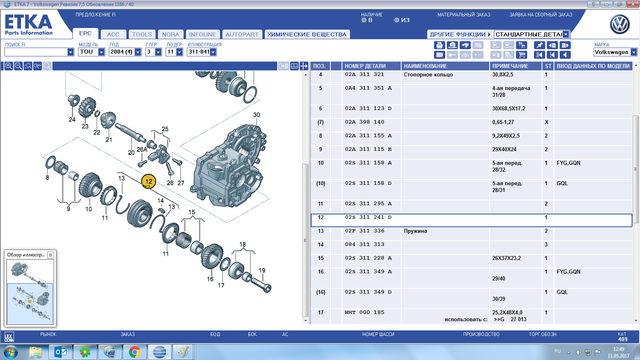Open the Windows Start menu

coord(11,352)
